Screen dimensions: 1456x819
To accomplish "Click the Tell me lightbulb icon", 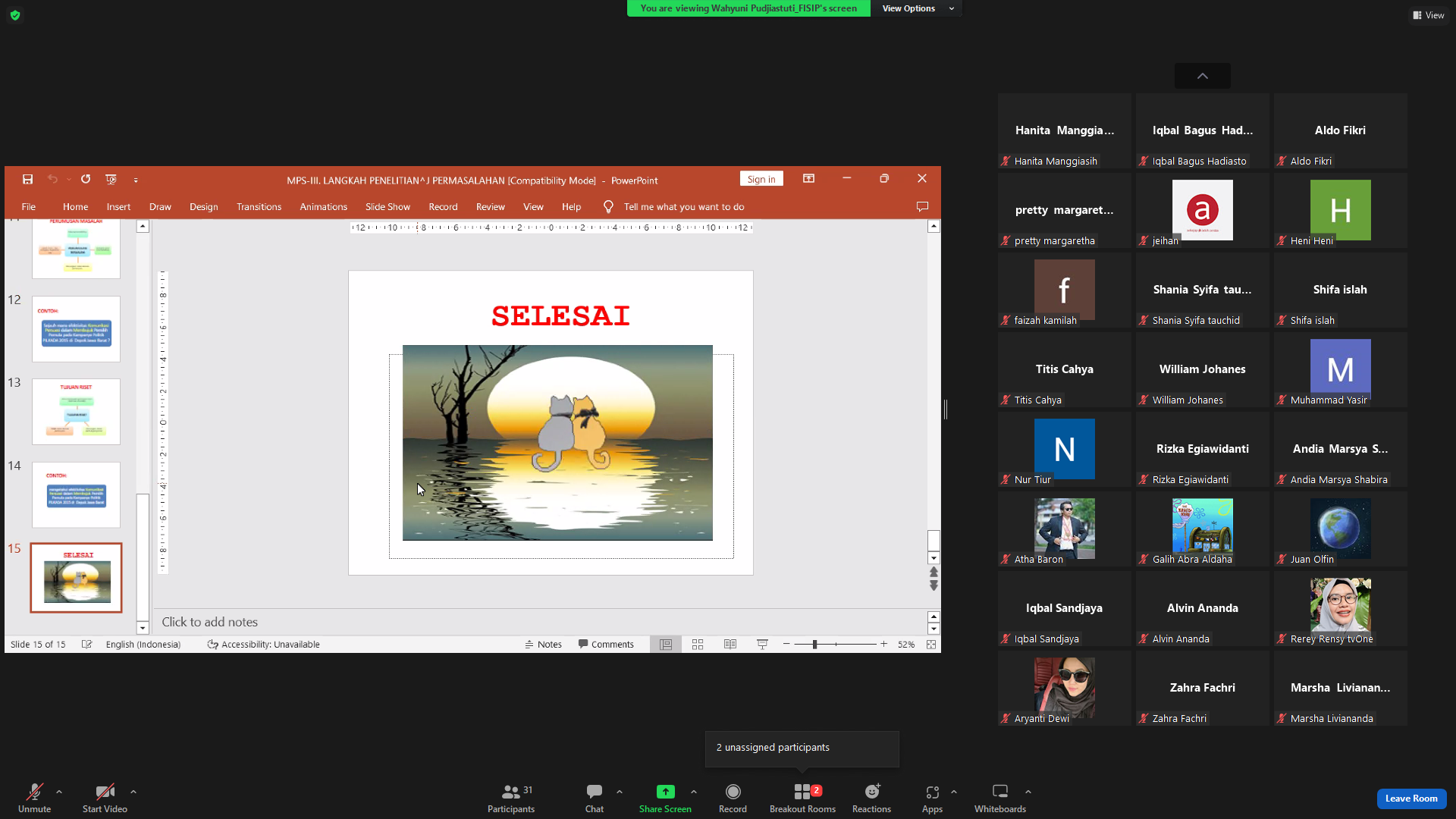I will coord(608,206).
